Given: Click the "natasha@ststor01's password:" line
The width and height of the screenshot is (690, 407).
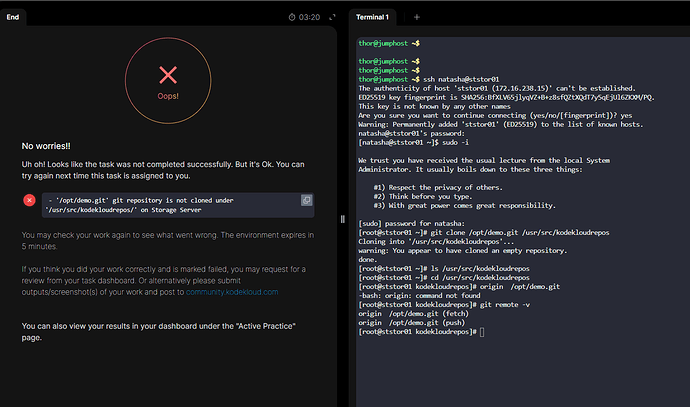Looking at the screenshot, I should [x=411, y=133].
